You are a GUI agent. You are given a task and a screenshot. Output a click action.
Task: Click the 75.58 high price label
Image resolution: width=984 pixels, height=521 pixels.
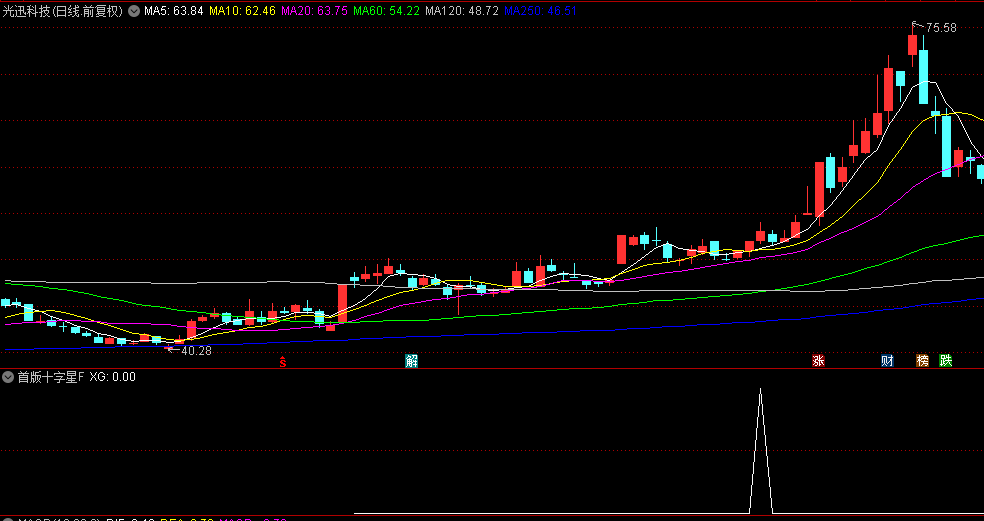941,28
